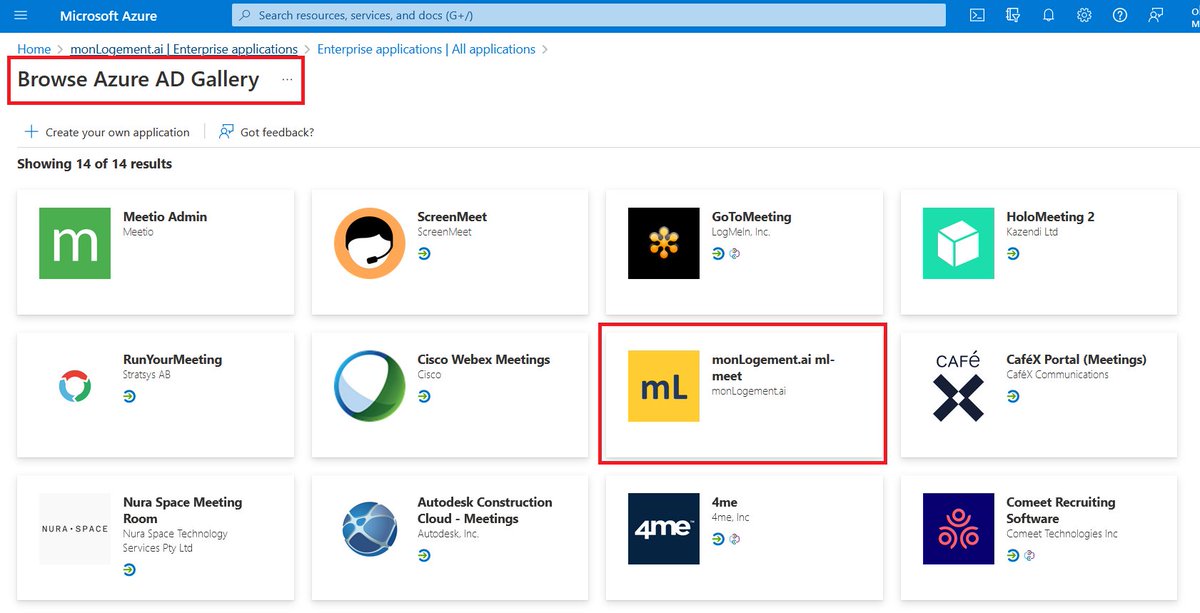Open the more options ellipsis beside title
1200x613 pixels.
(287, 80)
